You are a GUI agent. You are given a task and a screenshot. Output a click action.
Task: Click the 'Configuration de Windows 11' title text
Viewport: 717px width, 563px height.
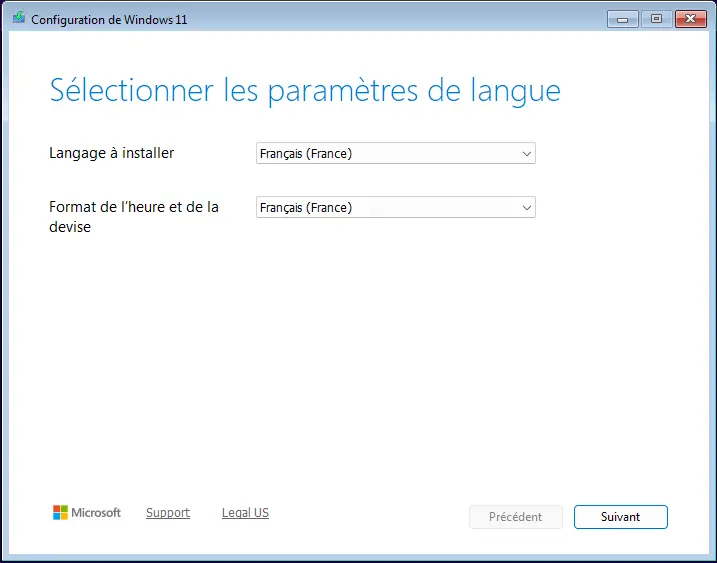pyautogui.click(x=109, y=20)
